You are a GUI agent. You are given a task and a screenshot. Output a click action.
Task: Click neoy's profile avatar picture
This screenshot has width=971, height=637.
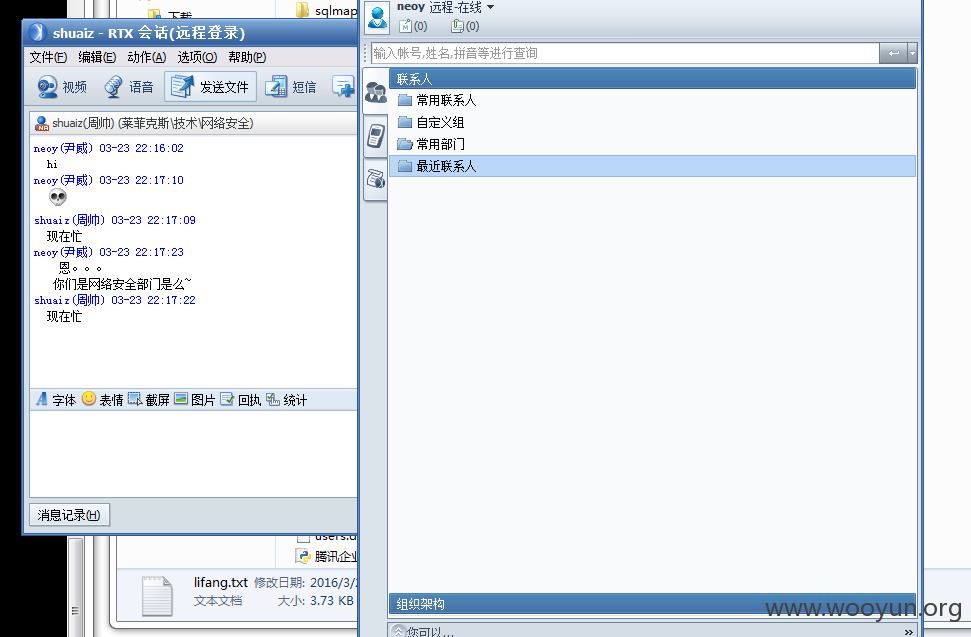377,17
